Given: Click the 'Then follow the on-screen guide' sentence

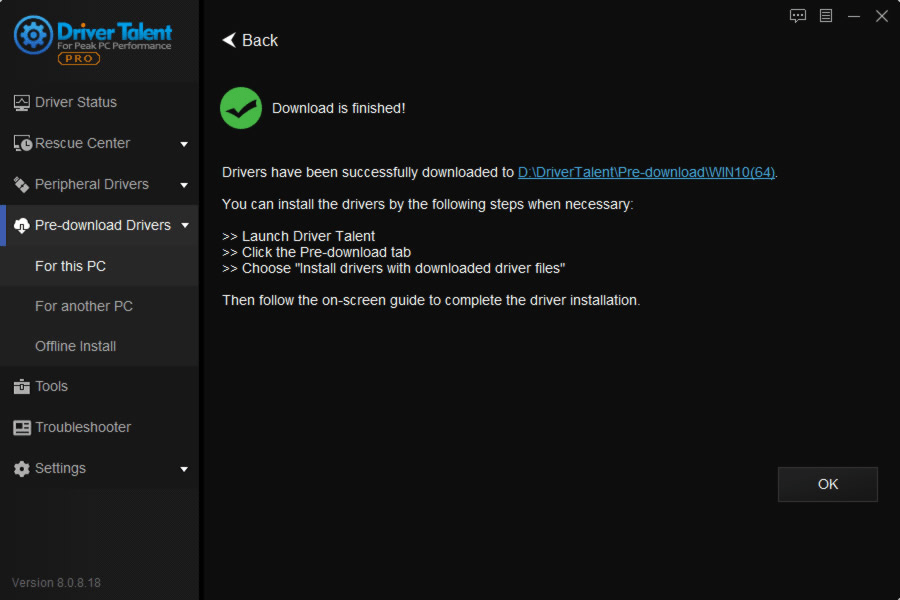Looking at the screenshot, I should [x=431, y=300].
